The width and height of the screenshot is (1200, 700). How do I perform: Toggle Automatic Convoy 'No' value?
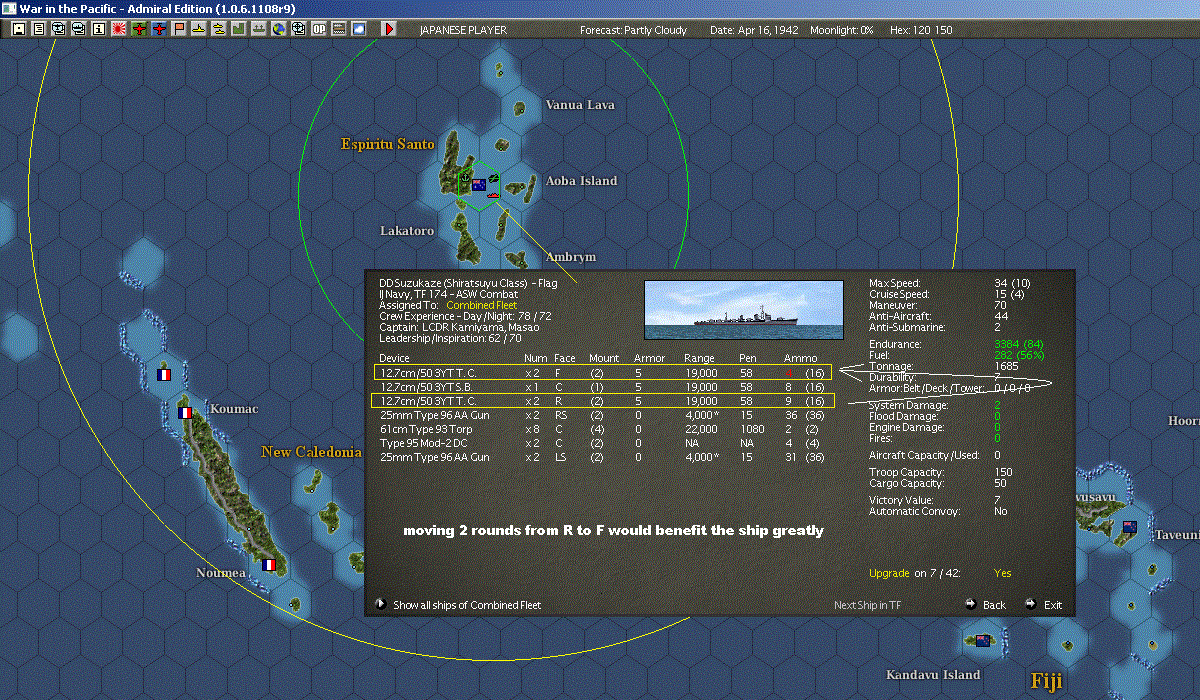click(1001, 511)
